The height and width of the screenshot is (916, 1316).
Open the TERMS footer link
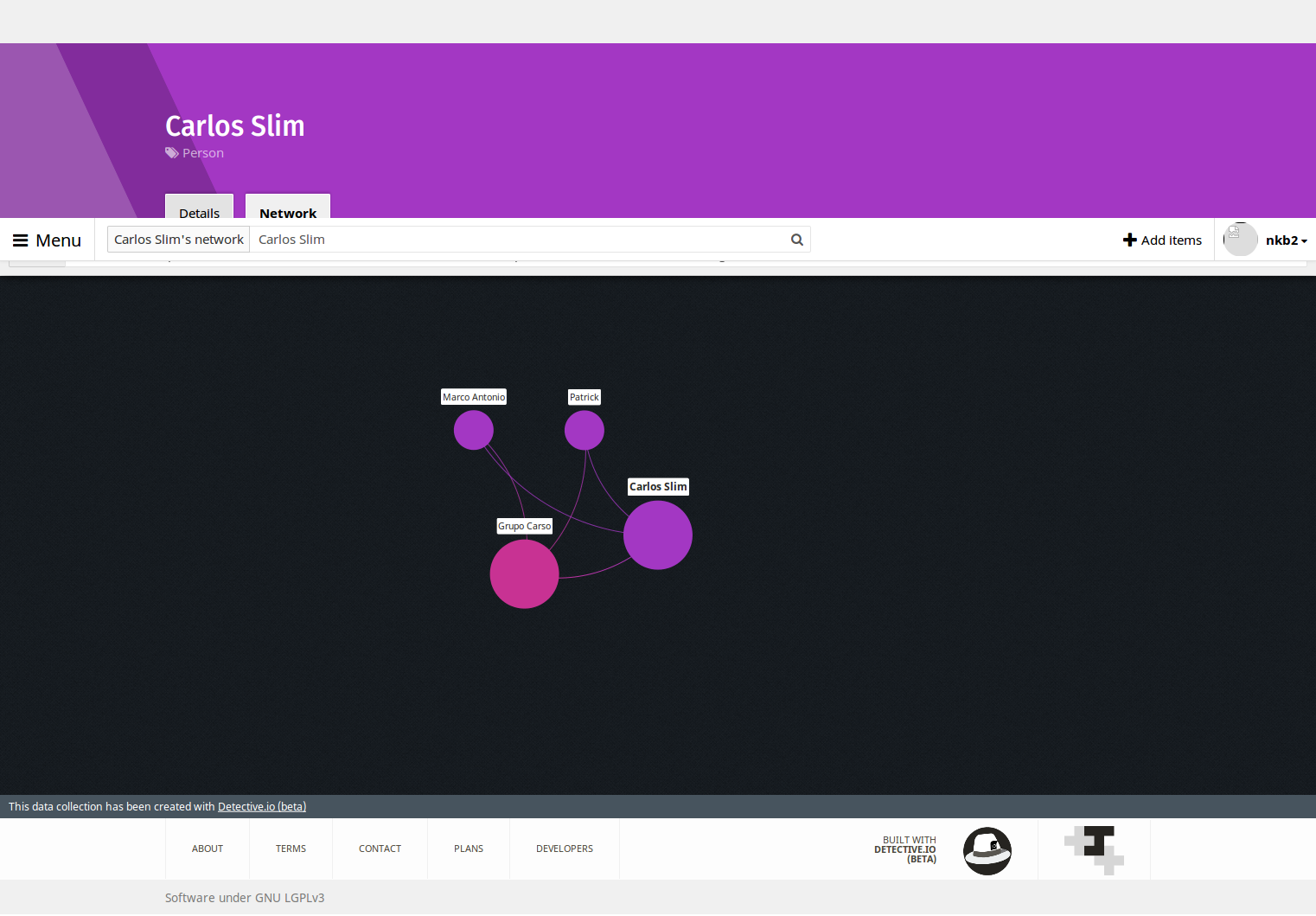[x=291, y=849]
